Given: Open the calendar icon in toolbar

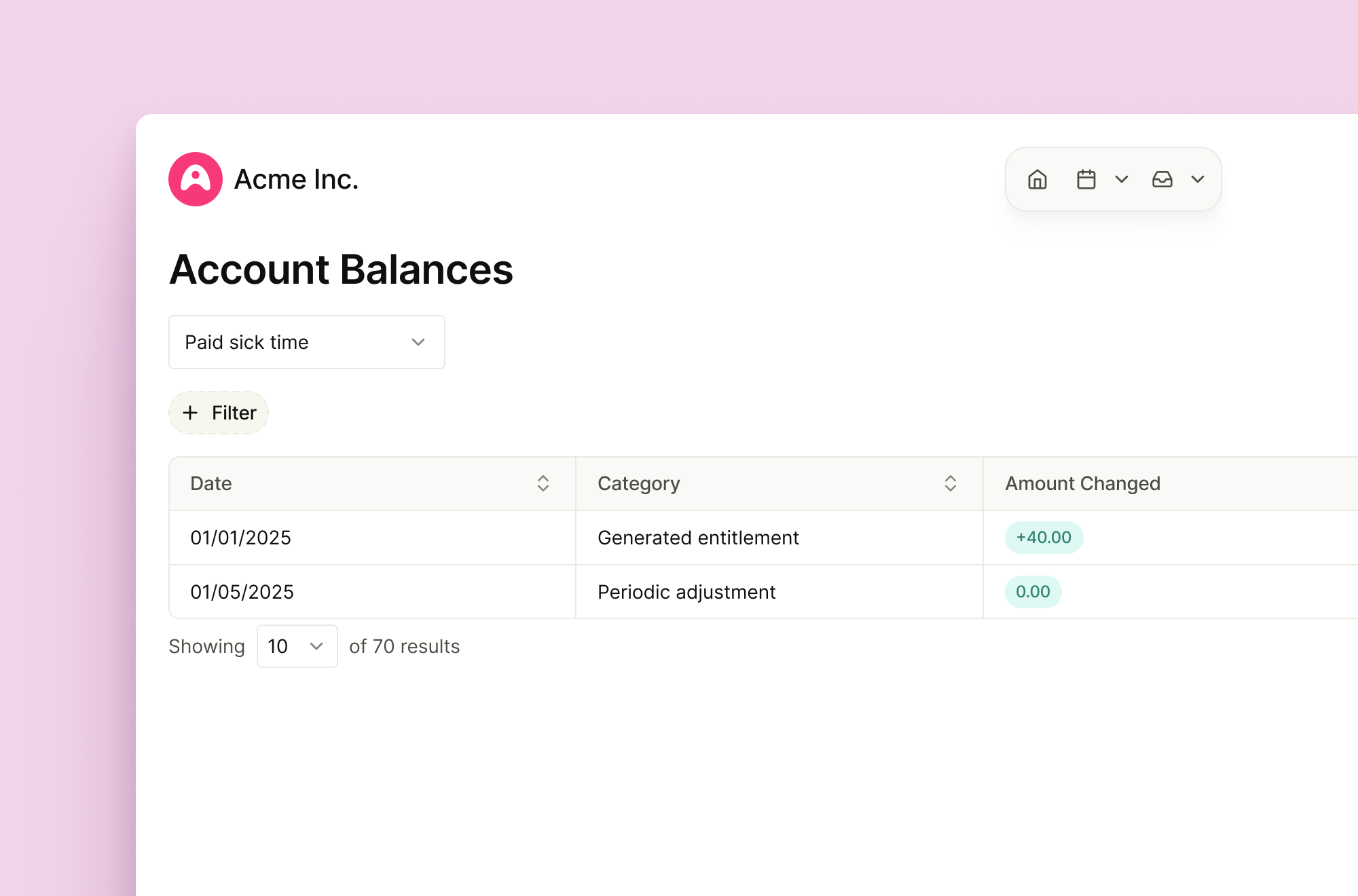Looking at the screenshot, I should 1086,179.
